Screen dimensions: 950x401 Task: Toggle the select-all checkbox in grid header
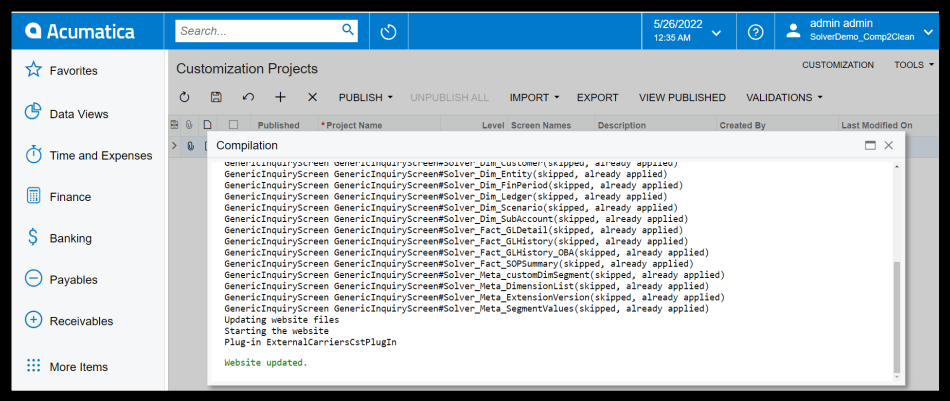tap(233, 125)
